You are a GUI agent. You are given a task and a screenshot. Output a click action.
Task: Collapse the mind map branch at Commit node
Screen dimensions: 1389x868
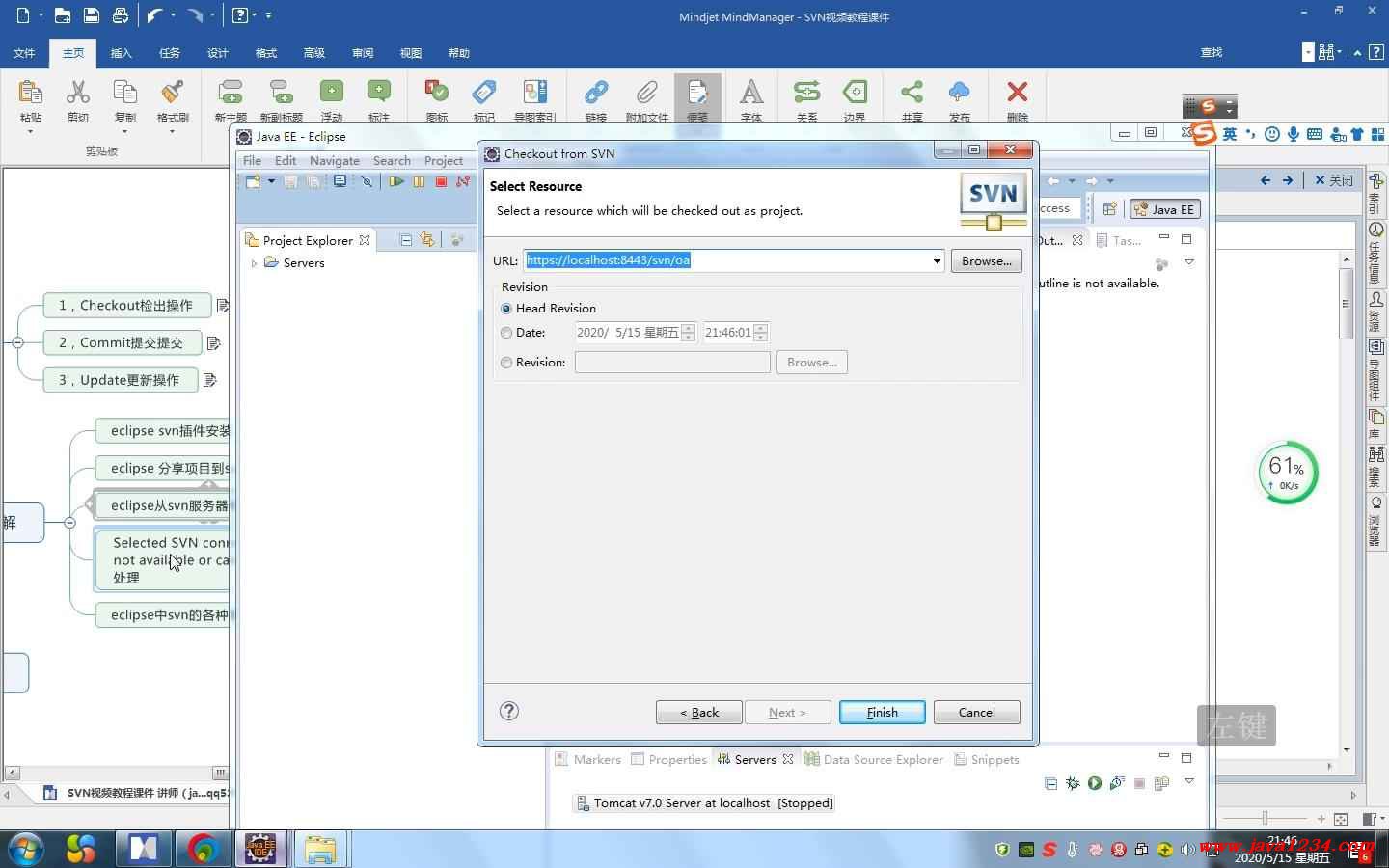click(x=17, y=342)
